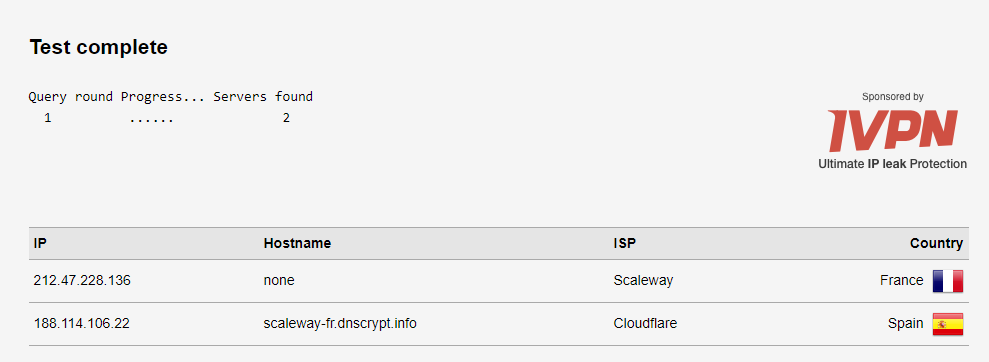Viewport: 989px width, 362px height.
Task: Click the 'none' hostname cell
Action: tap(279, 281)
